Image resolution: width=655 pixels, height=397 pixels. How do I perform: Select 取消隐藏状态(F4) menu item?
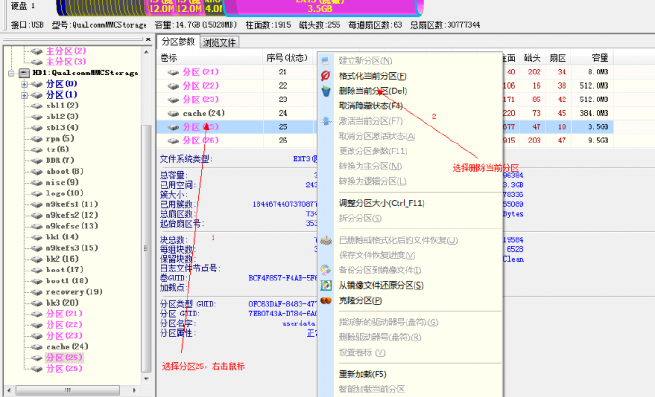point(371,106)
